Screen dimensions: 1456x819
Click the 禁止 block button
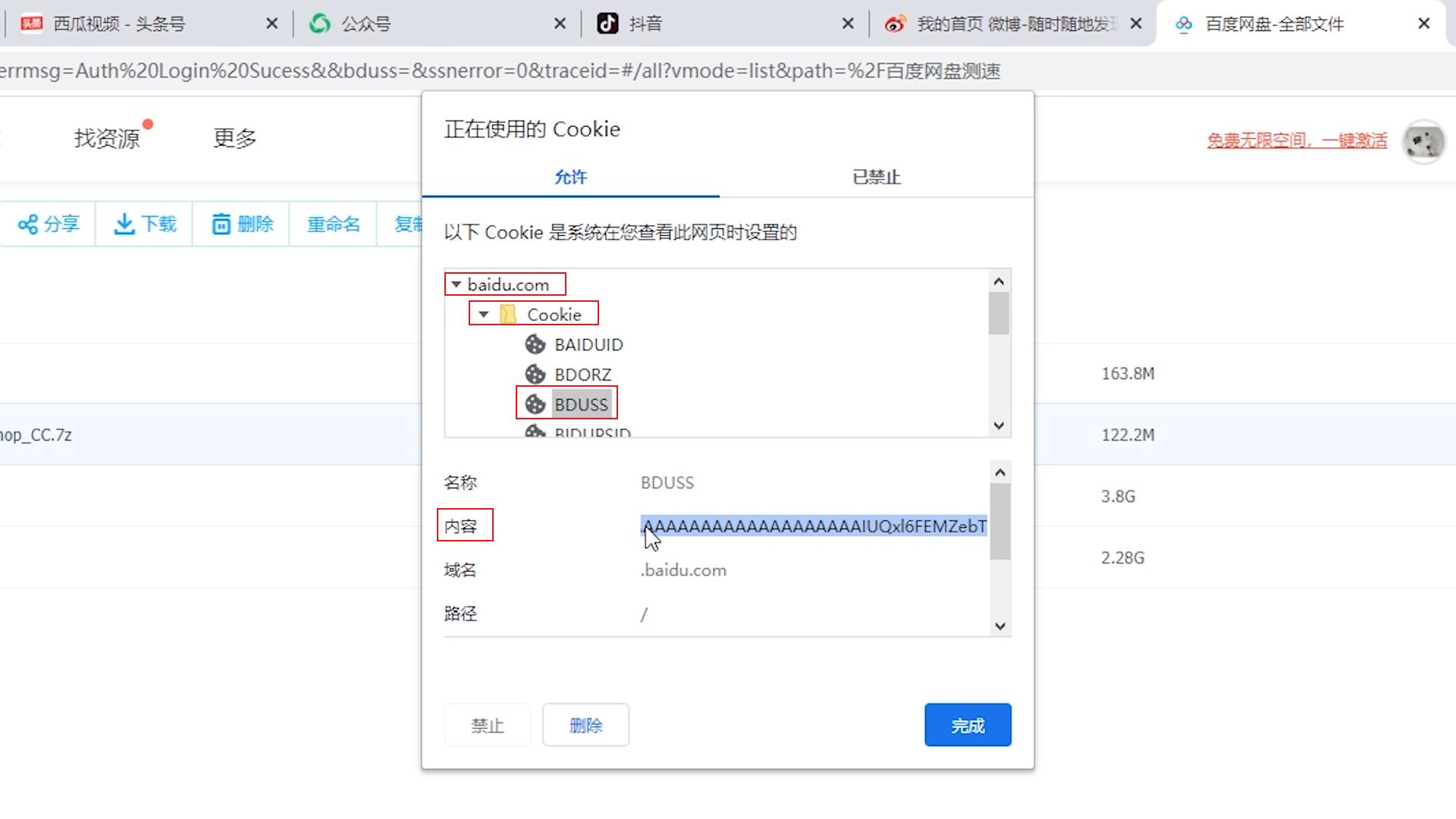[487, 725]
